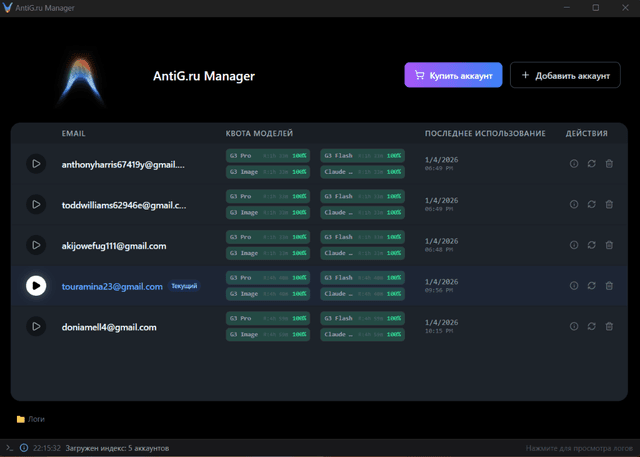Open the Логи folder
The image size is (640, 457).
click(x=31, y=419)
